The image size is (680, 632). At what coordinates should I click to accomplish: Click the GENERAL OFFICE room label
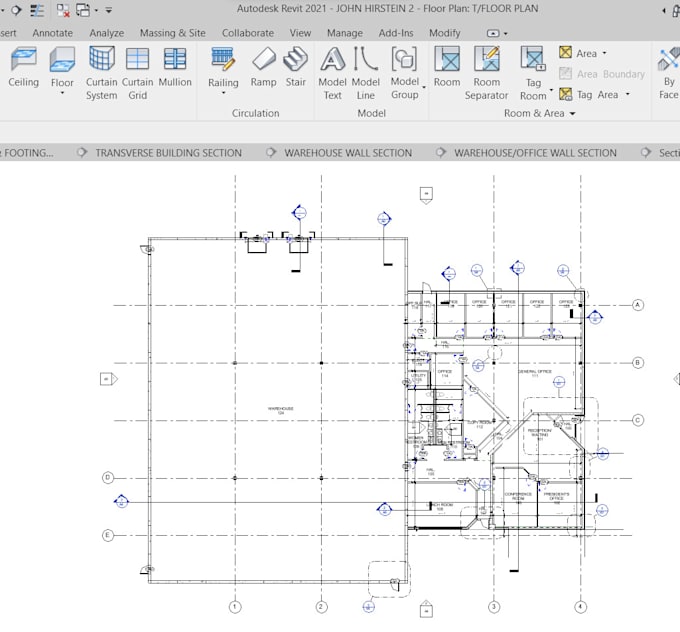click(535, 373)
